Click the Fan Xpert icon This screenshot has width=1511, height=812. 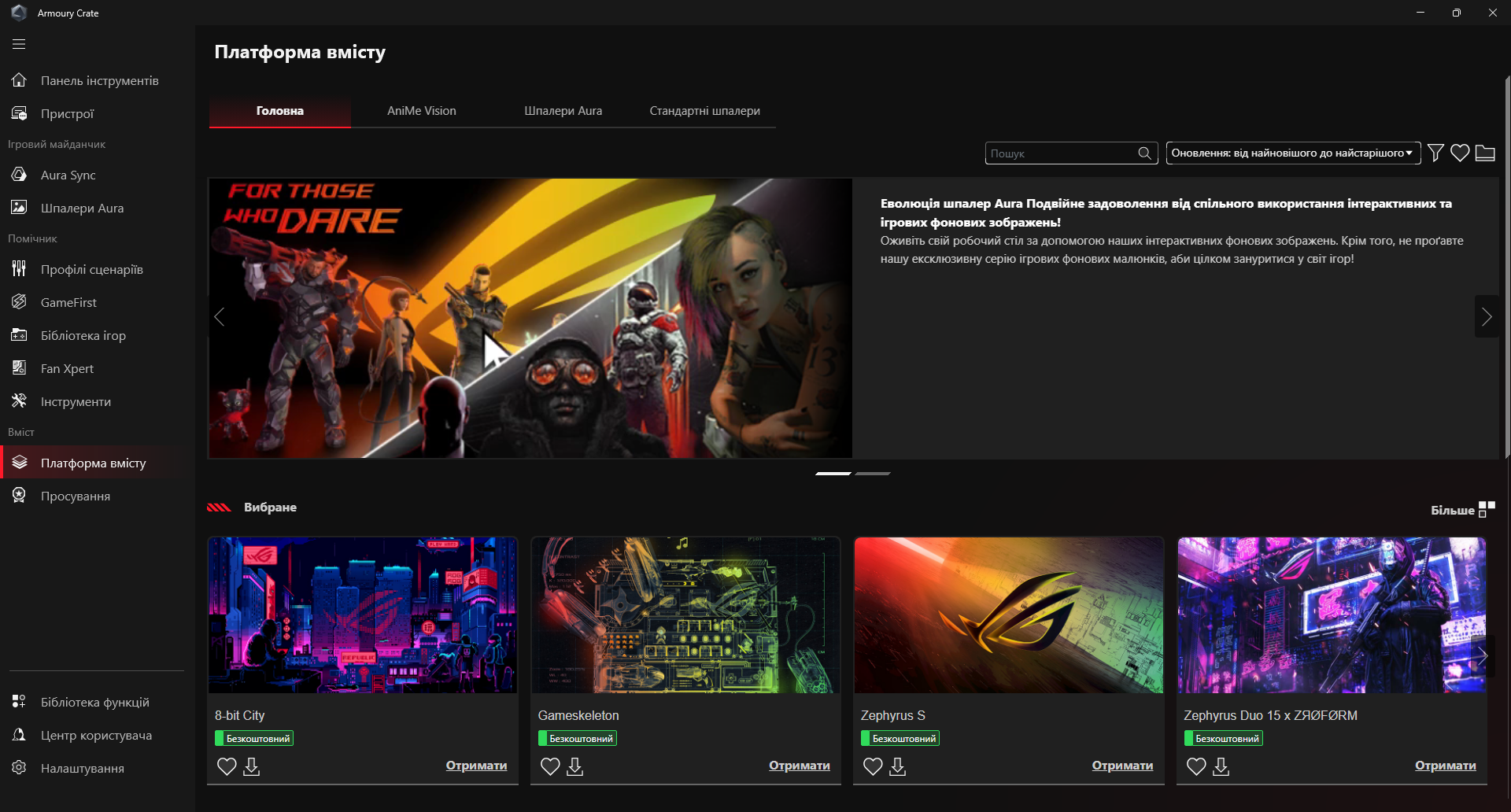pyautogui.click(x=19, y=368)
